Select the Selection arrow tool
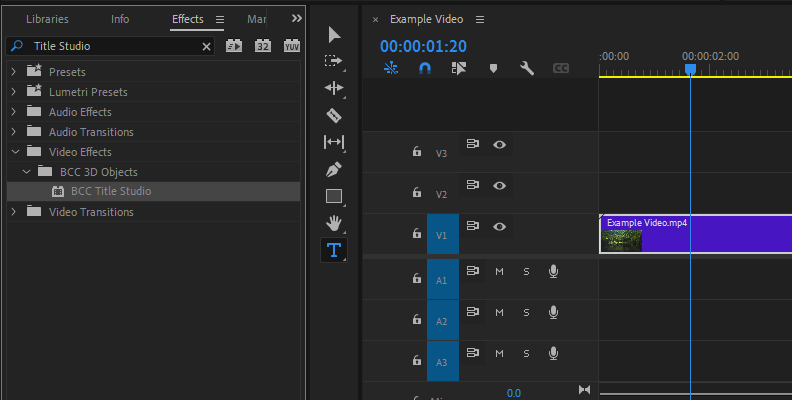 tap(334, 35)
